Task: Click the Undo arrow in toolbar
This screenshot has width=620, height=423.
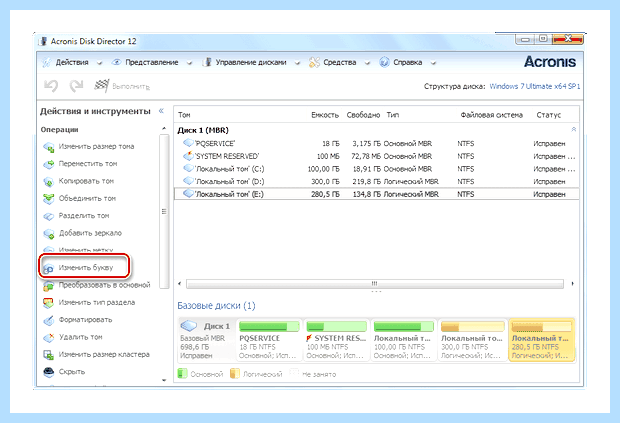Action: point(51,85)
